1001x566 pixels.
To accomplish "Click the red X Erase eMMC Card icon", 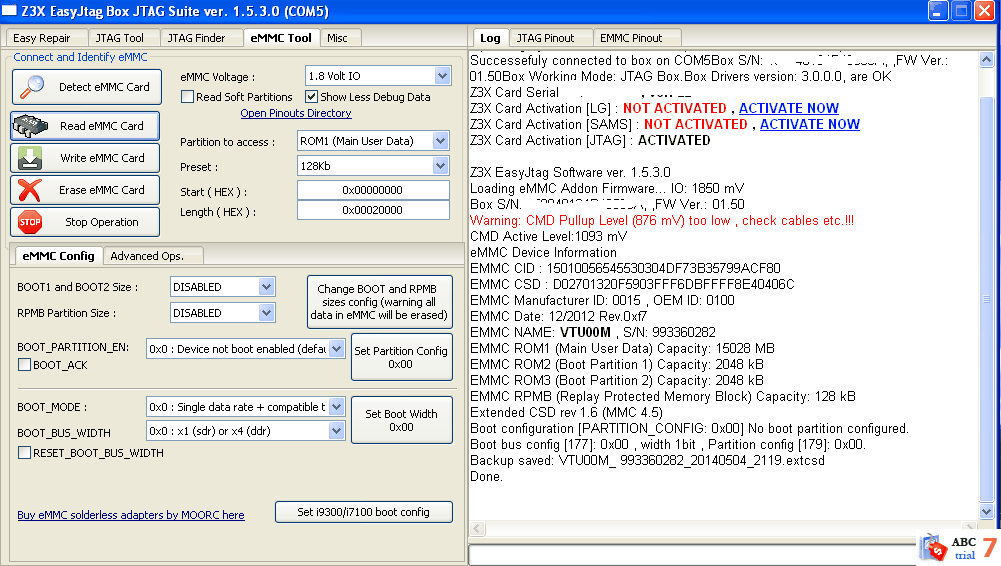I will point(30,190).
